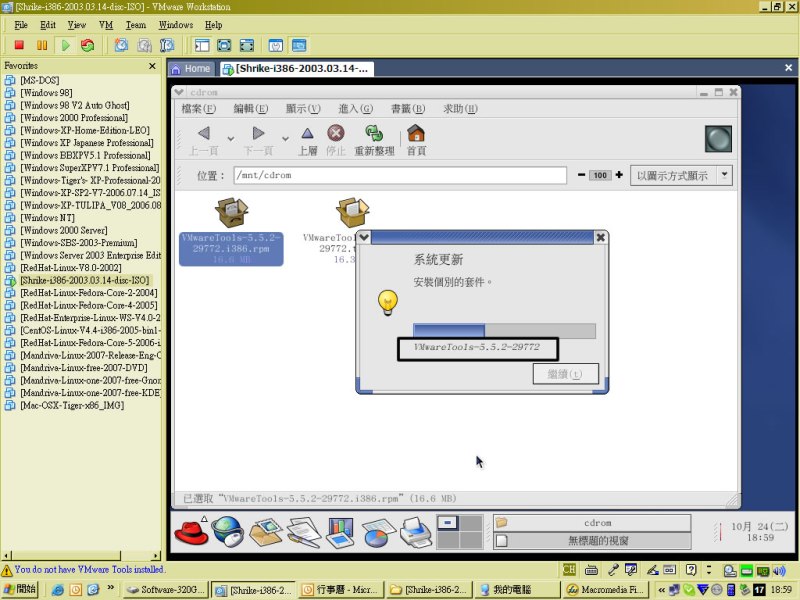Click the Windows 開始 Start button
Screen dimensions: 800x600
coord(19,589)
